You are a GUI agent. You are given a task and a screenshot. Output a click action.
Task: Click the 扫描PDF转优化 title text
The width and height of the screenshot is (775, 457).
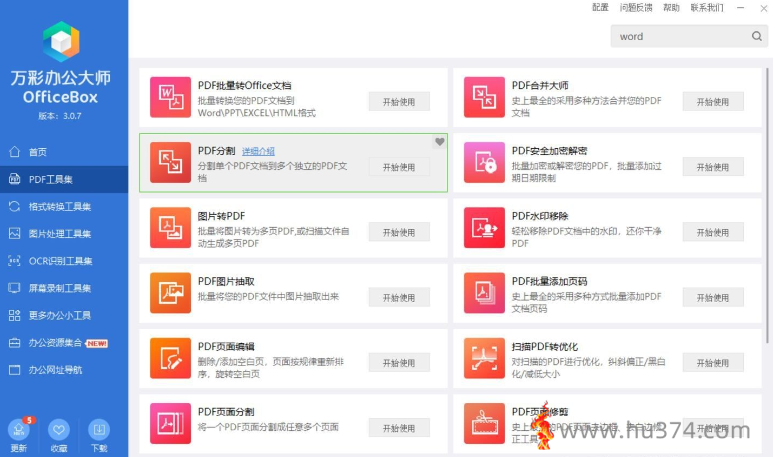545,346
